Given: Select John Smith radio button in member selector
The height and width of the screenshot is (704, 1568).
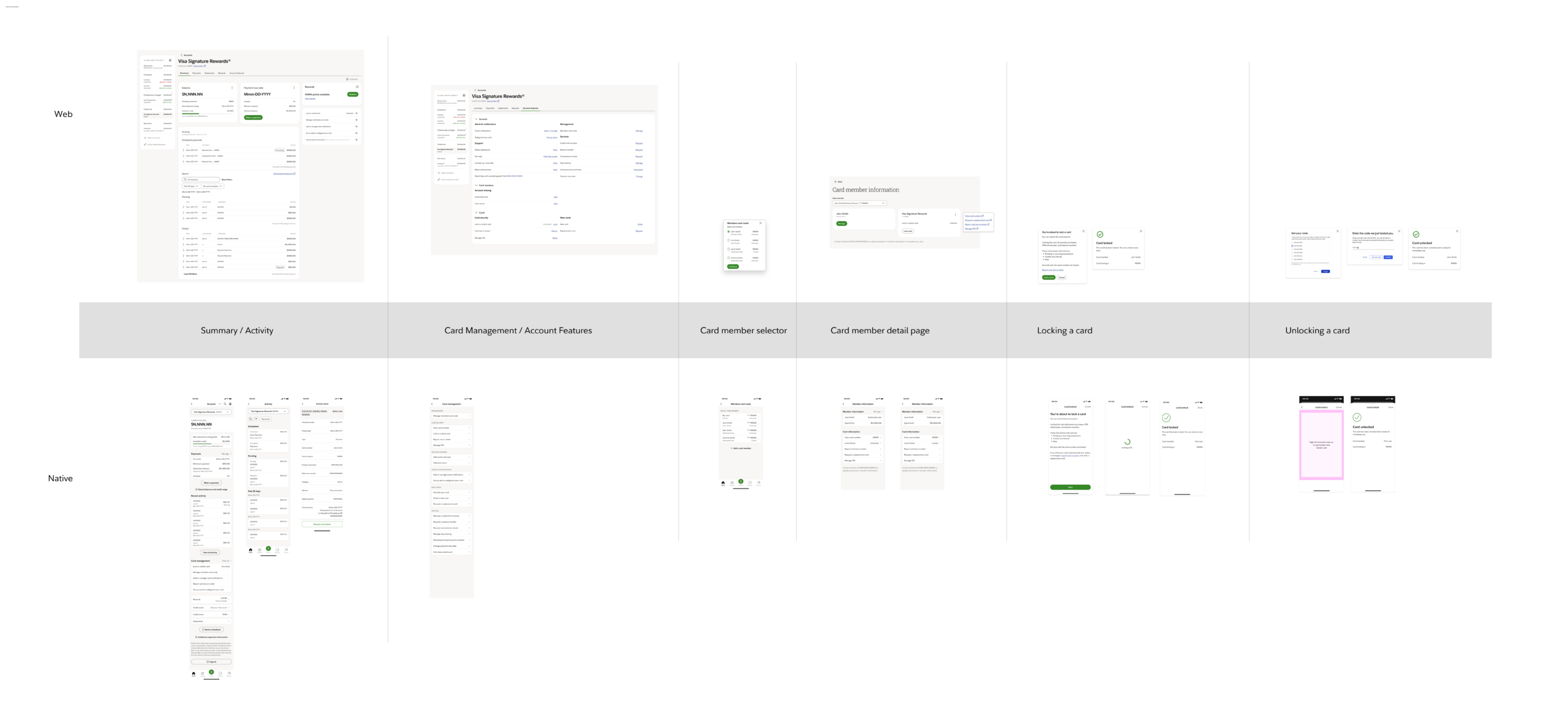Looking at the screenshot, I should [728, 232].
